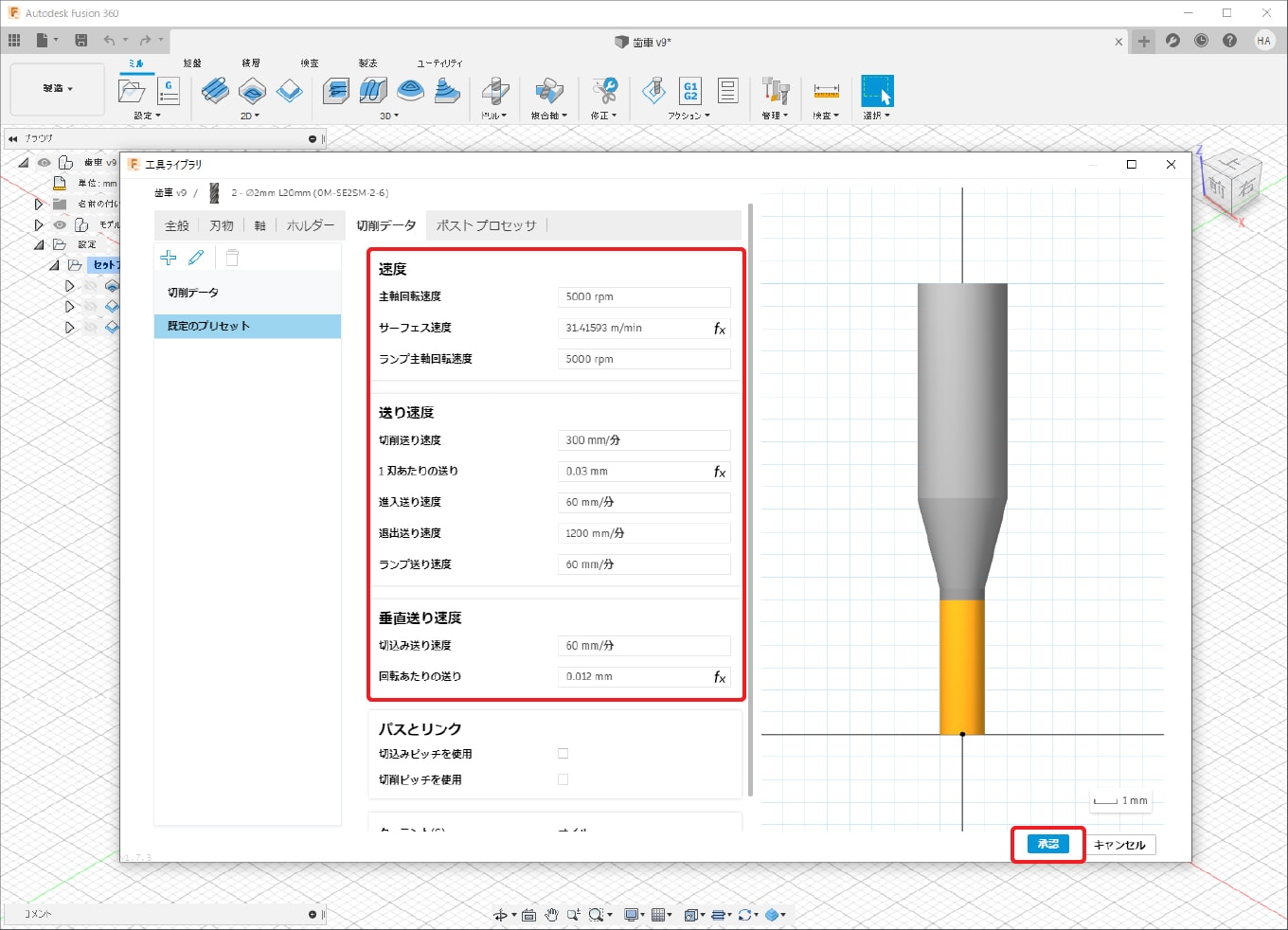Click the trash delete preset icon
The height and width of the screenshot is (930, 1288).
232,258
